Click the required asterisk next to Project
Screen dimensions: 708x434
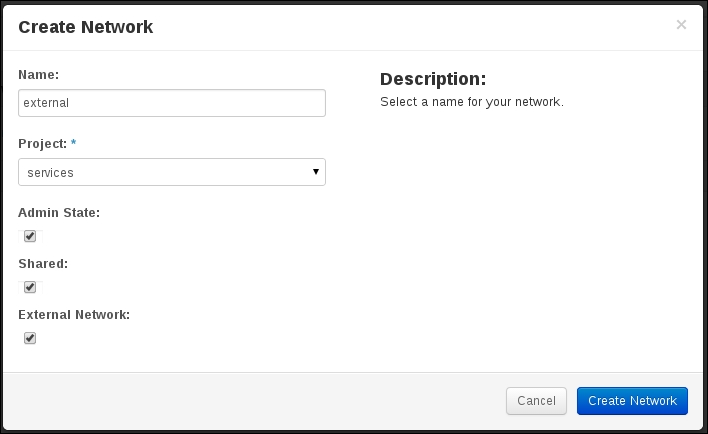pyautogui.click(x=74, y=143)
